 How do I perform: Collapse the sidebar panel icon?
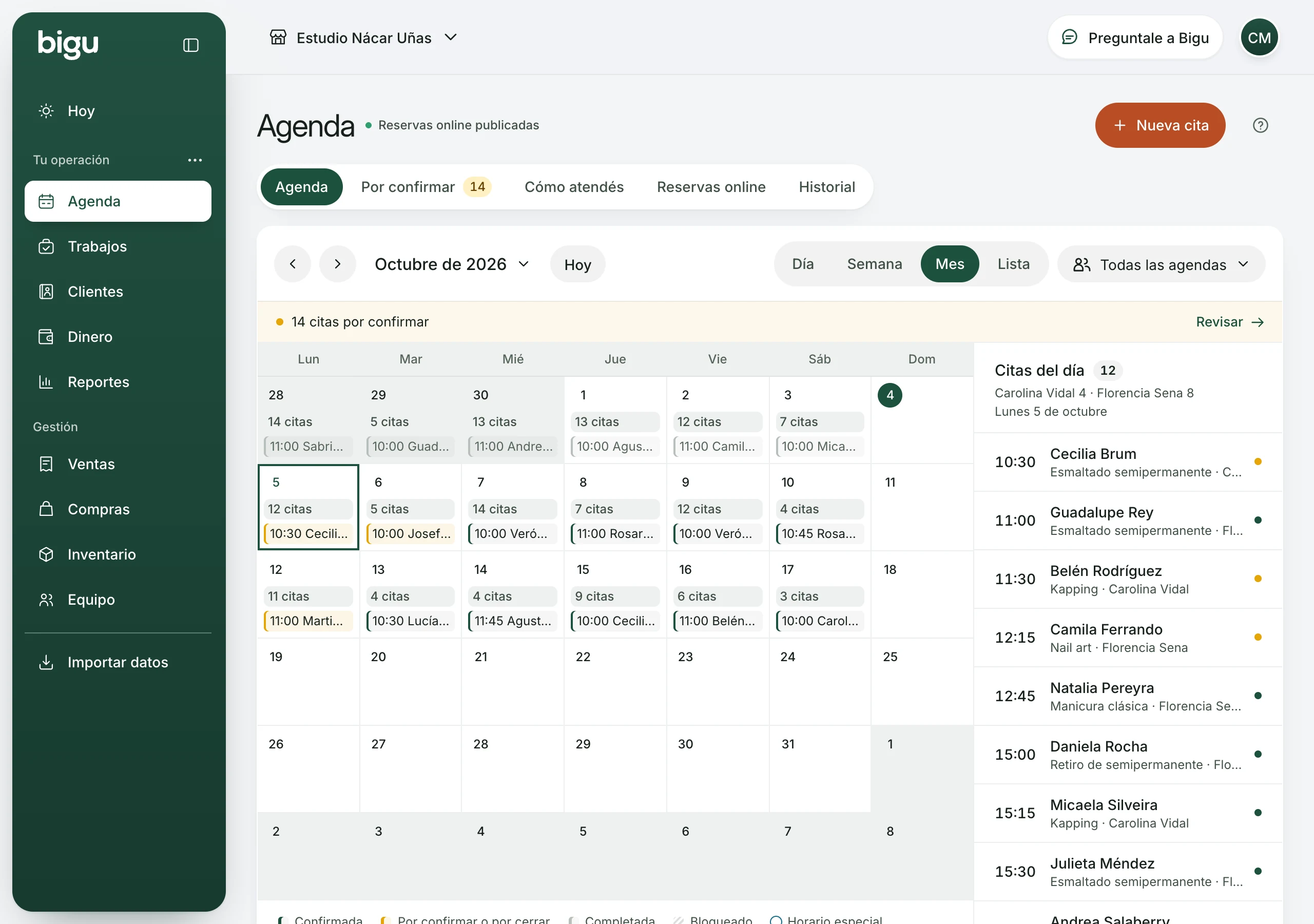[x=190, y=45]
